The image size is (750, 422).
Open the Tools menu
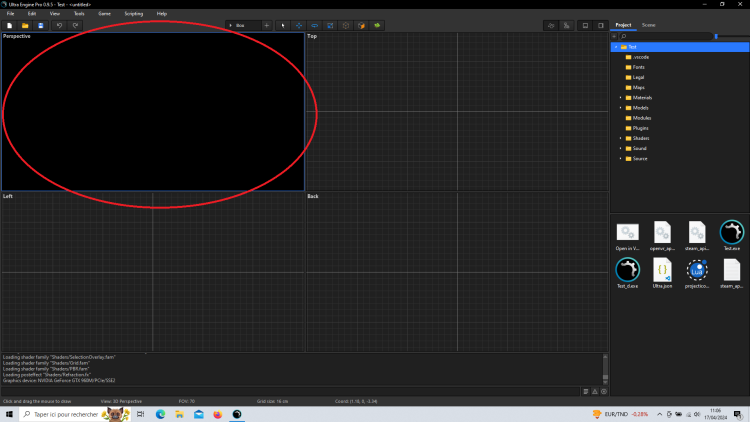[79, 13]
